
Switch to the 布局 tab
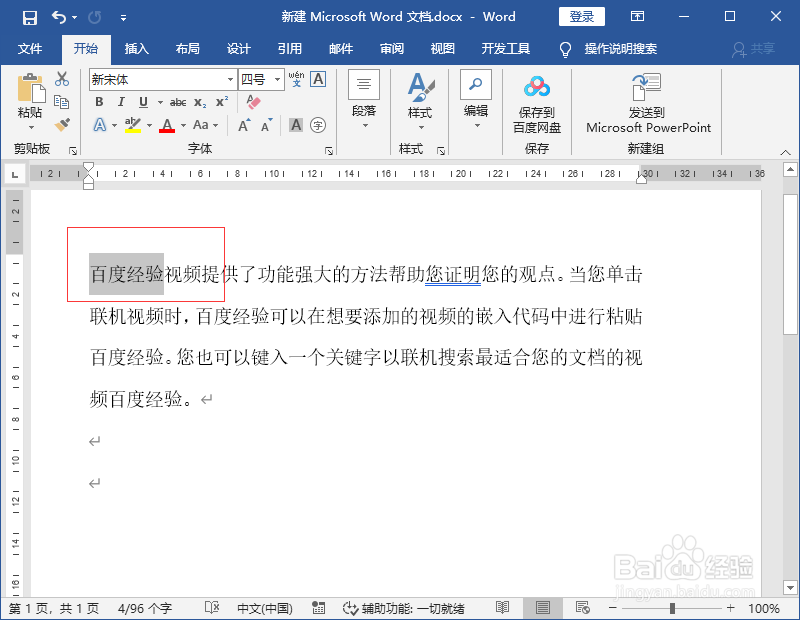(x=187, y=48)
